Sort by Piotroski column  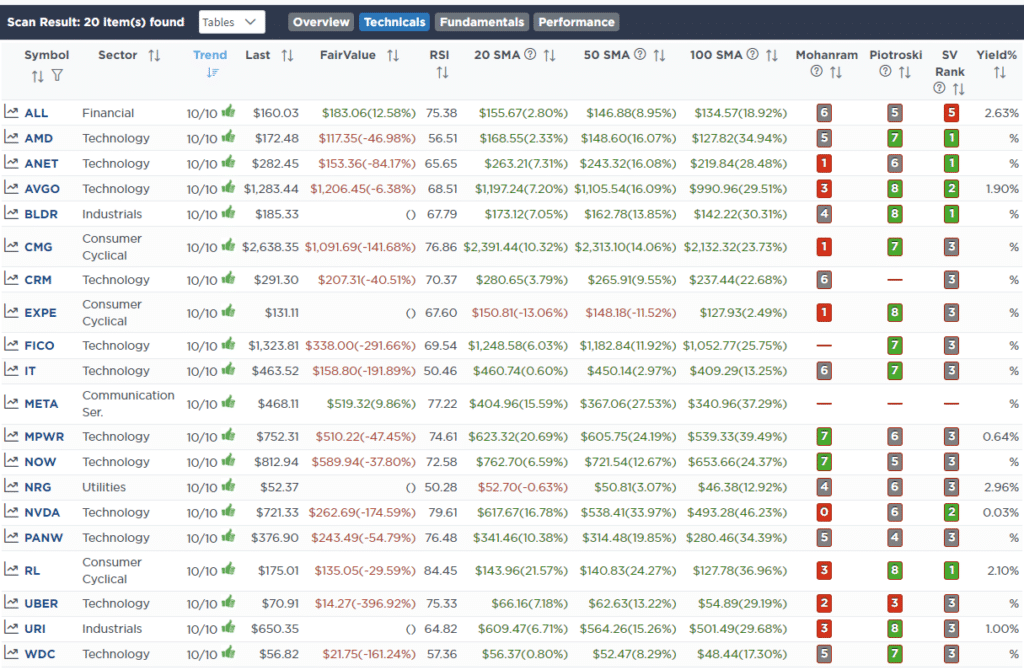(904, 72)
